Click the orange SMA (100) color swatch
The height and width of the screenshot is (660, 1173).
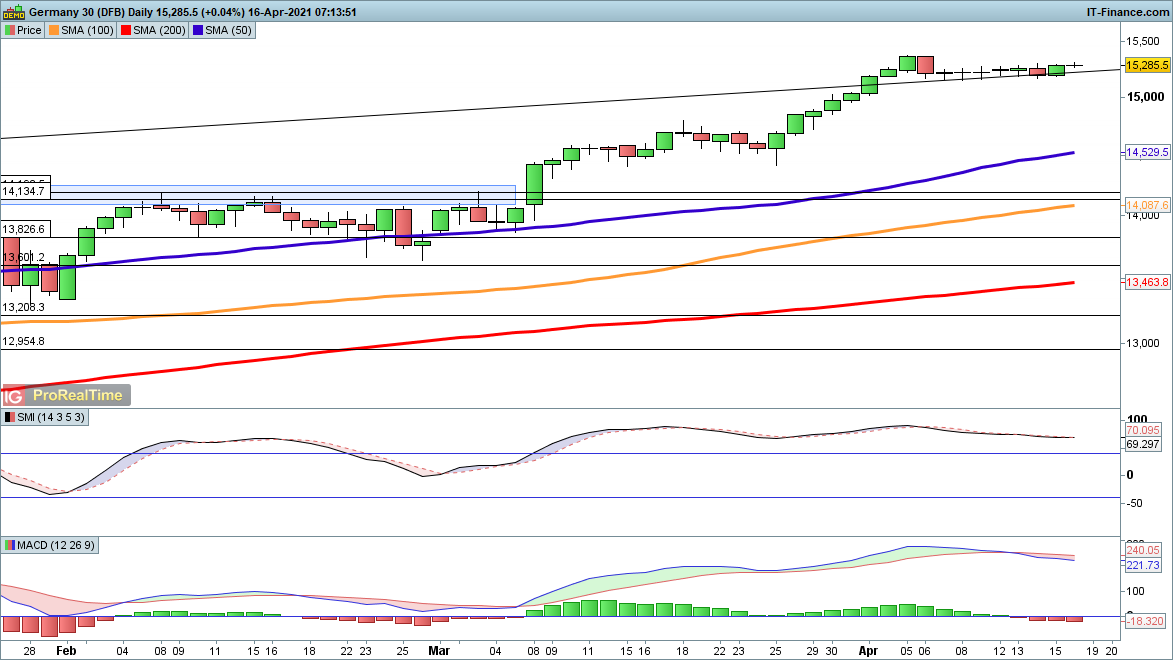pos(54,30)
